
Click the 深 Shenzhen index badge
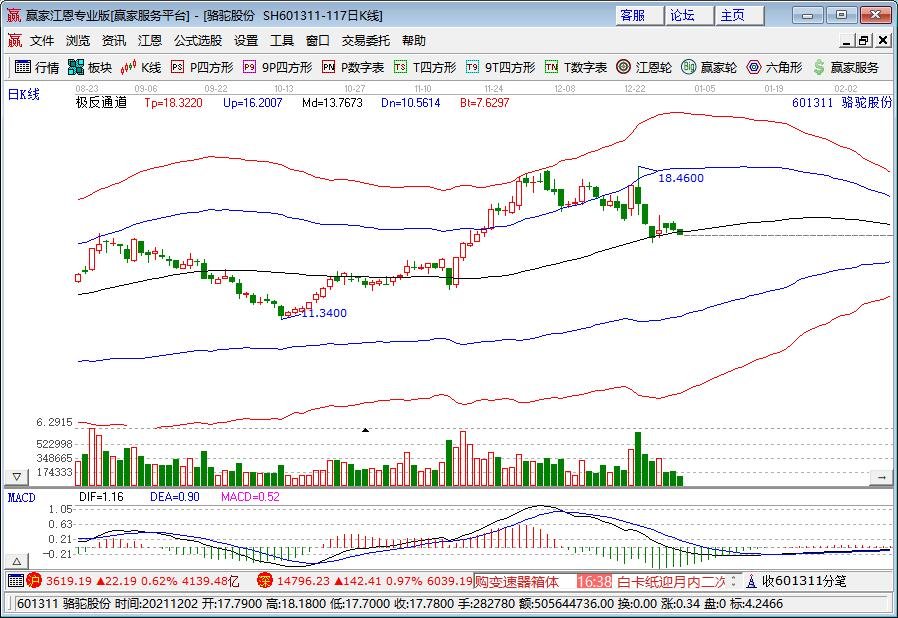coord(265,581)
